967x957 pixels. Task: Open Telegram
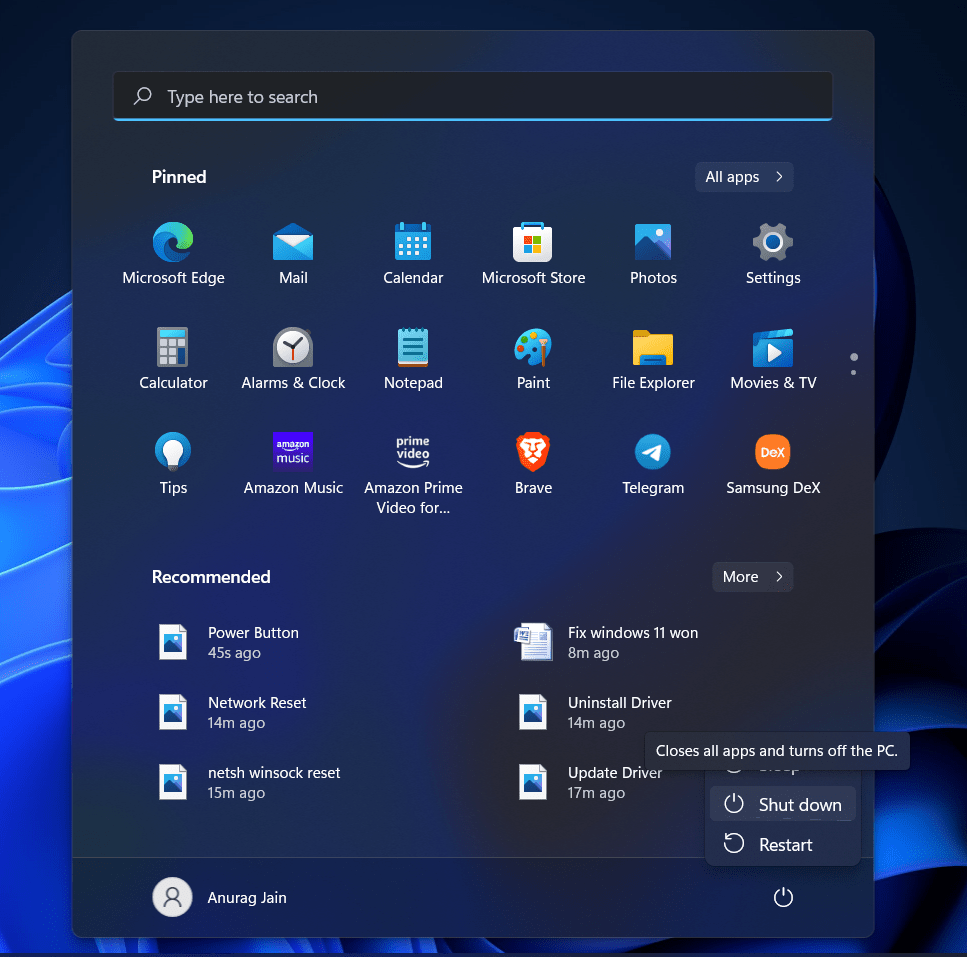point(653,463)
